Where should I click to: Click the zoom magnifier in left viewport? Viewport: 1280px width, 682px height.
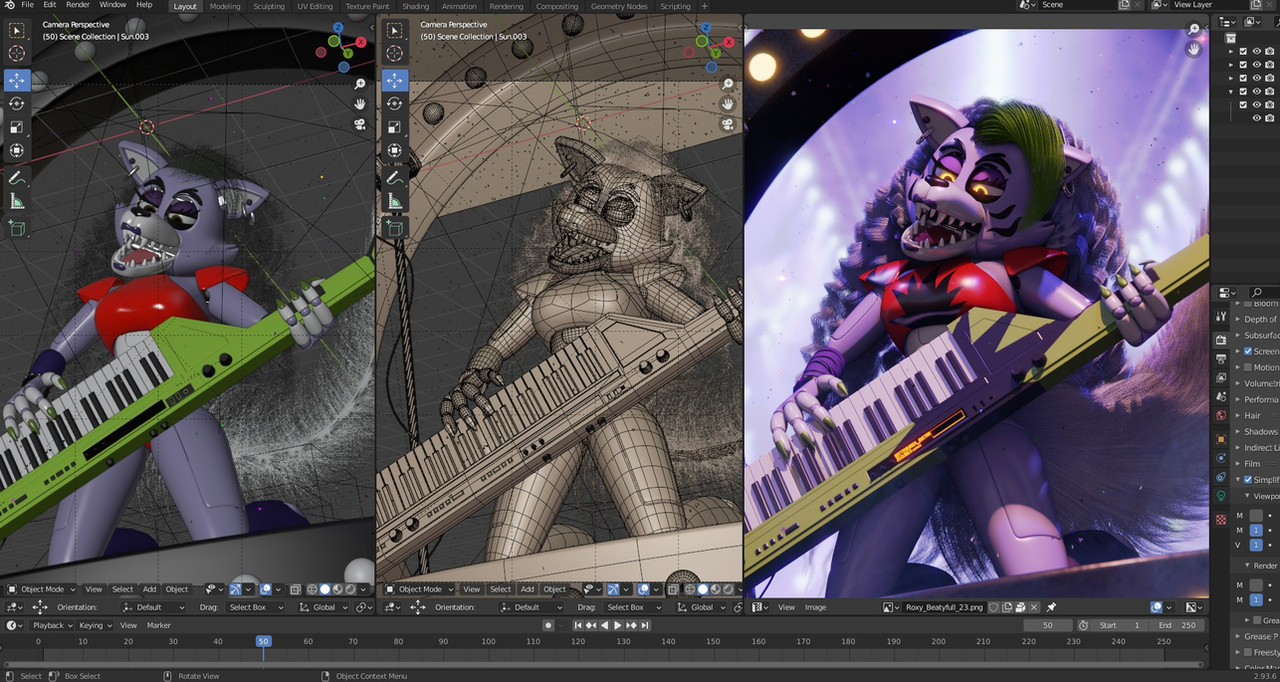pos(359,84)
